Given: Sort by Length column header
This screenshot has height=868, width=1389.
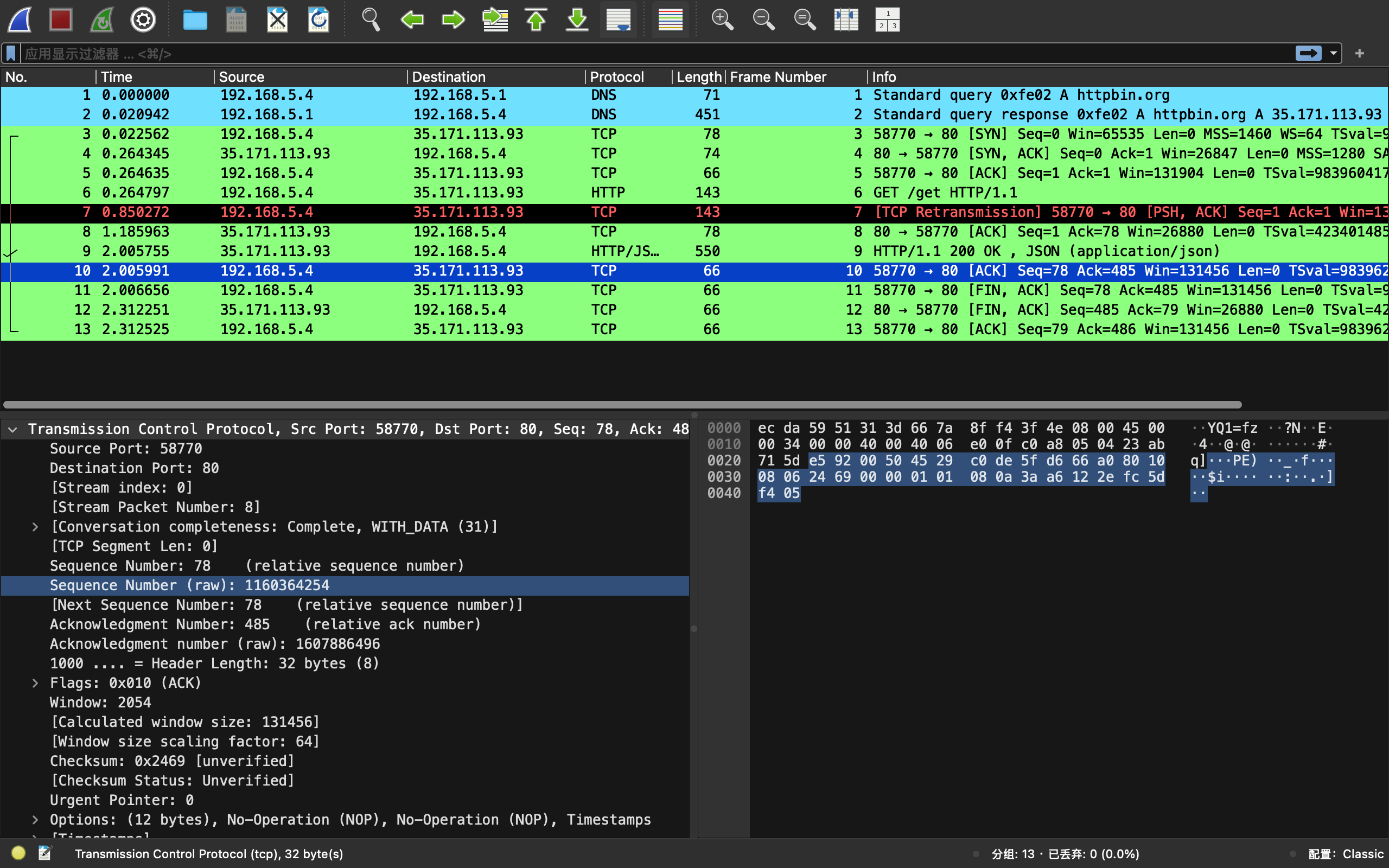Looking at the screenshot, I should (698, 77).
